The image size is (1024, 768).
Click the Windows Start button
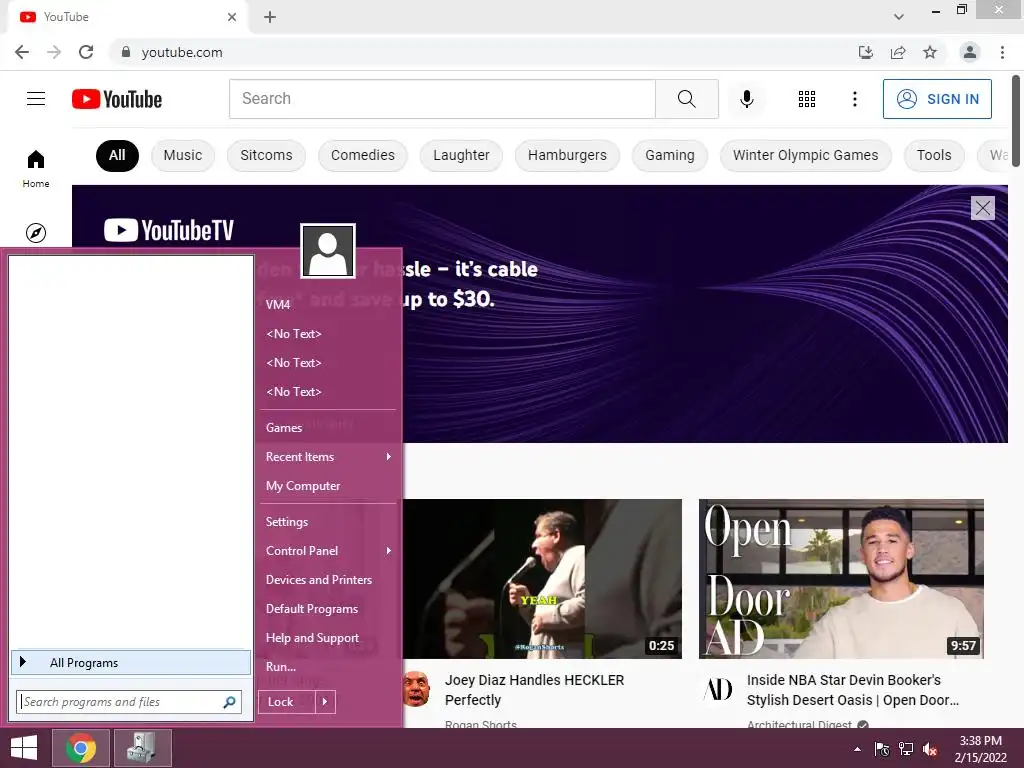[24, 748]
